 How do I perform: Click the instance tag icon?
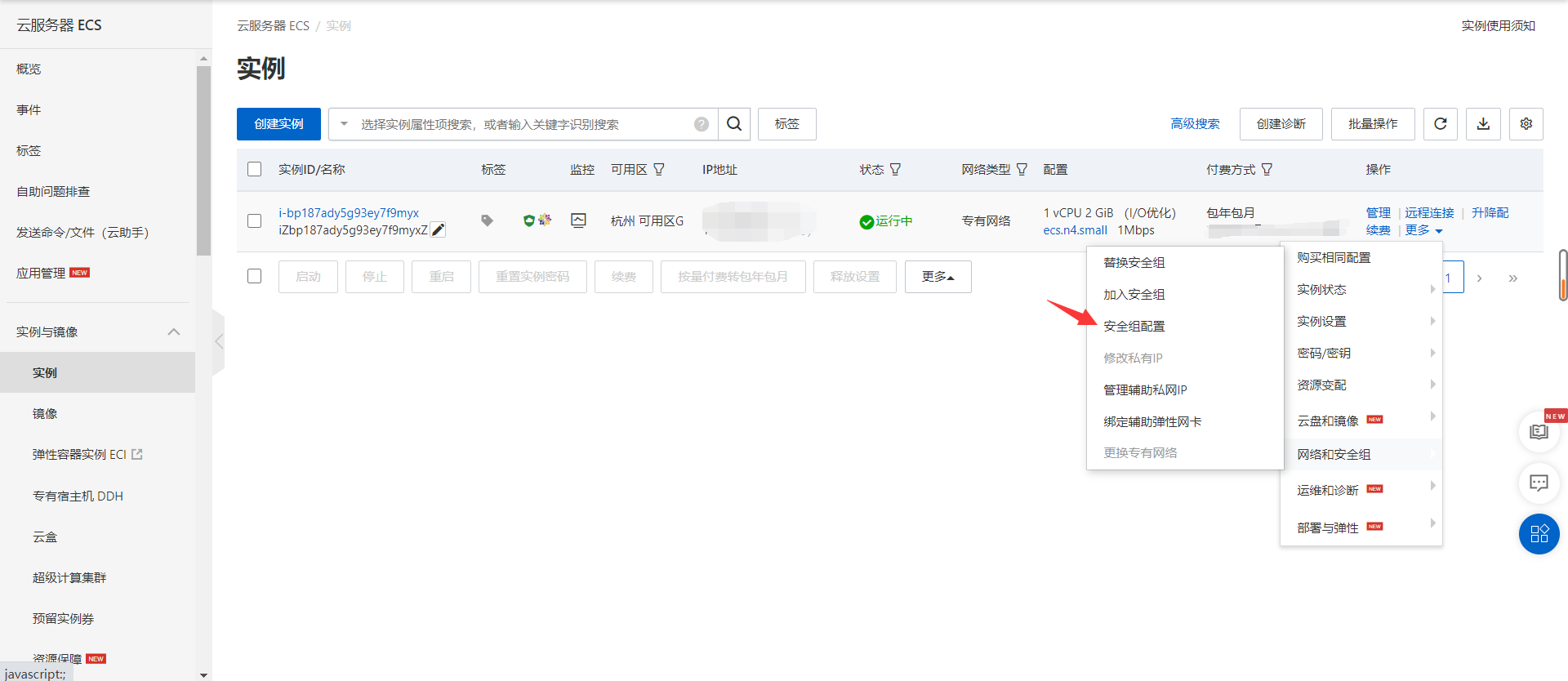(x=487, y=220)
